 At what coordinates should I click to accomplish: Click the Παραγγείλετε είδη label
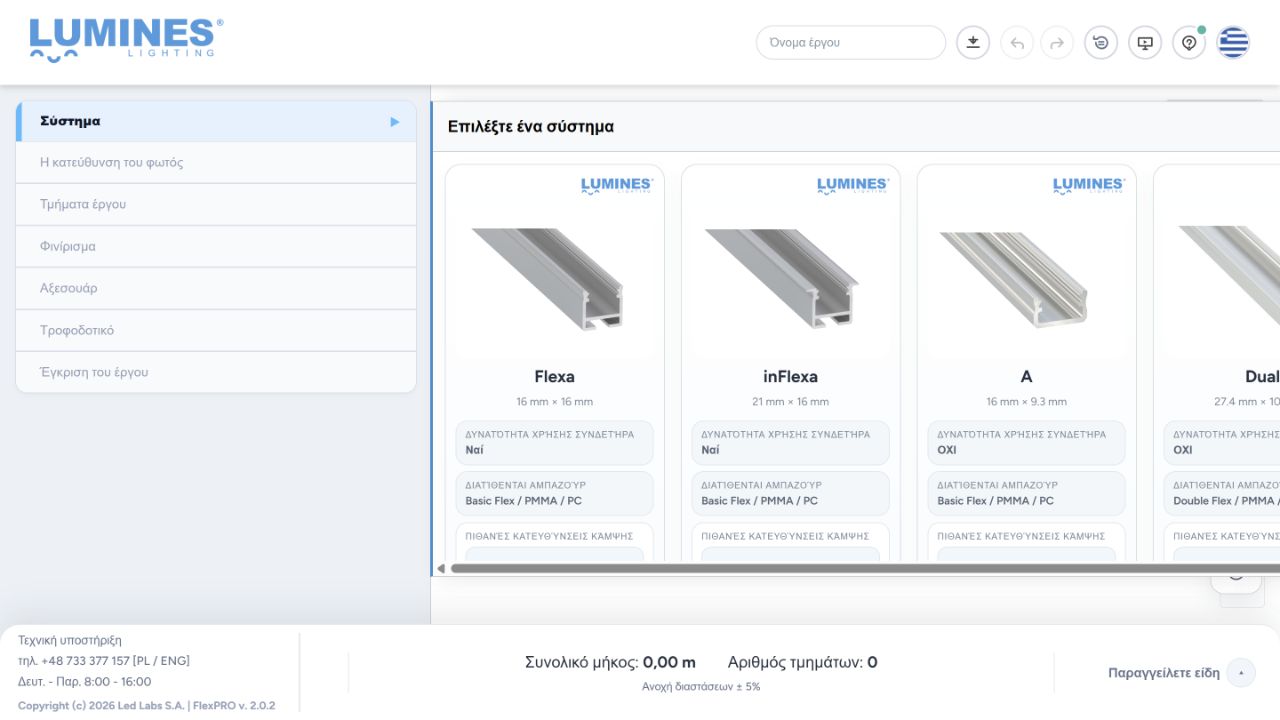pyautogui.click(x=1164, y=673)
